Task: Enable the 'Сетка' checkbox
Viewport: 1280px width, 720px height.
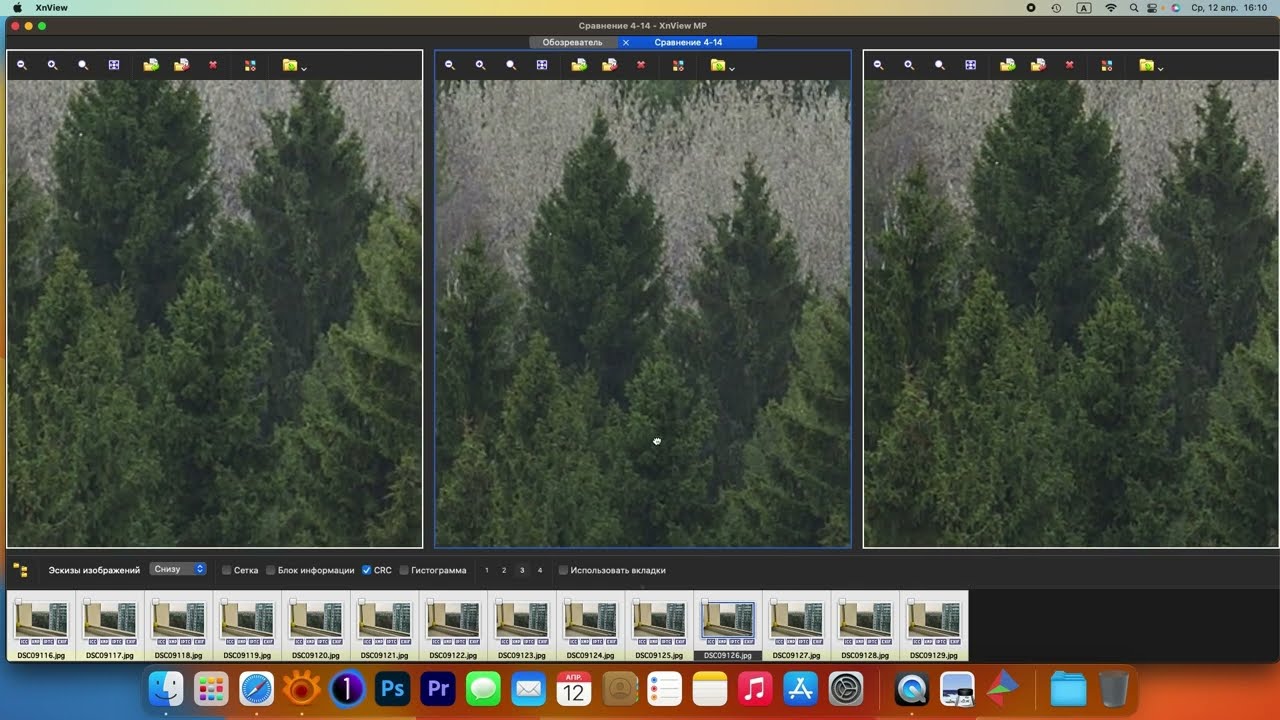Action: [227, 570]
